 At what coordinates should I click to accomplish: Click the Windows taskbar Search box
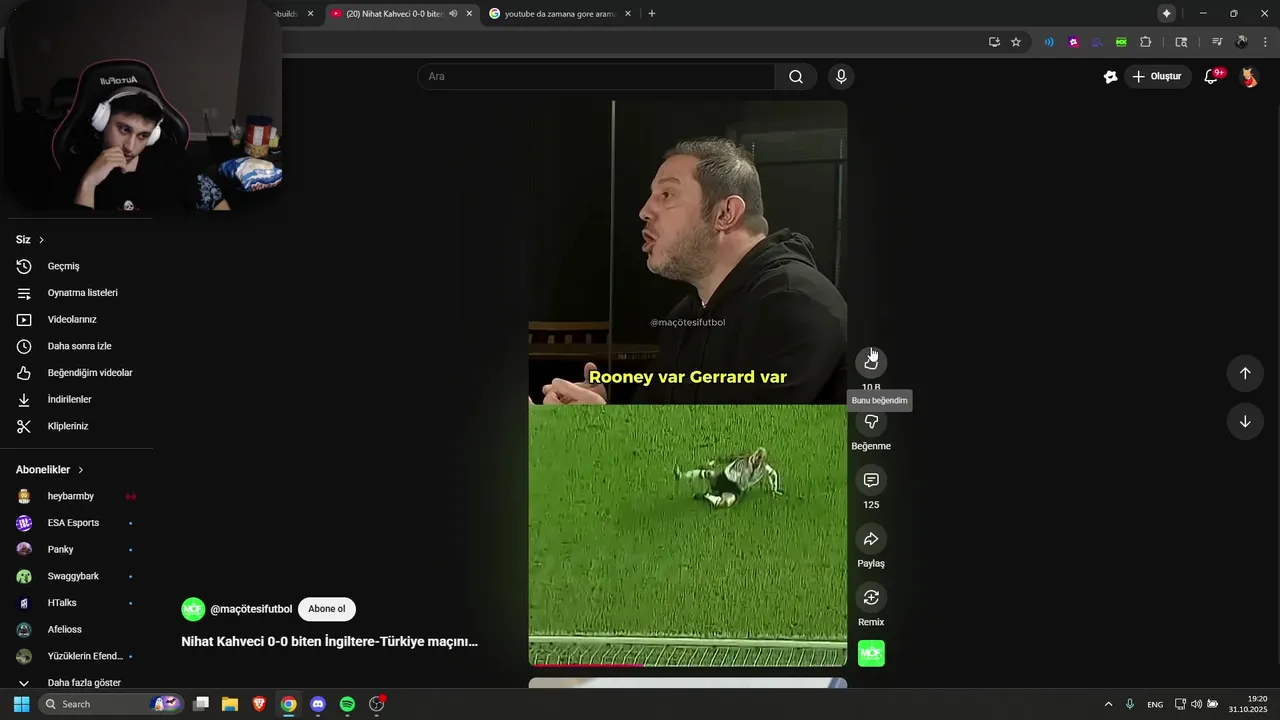pyautogui.click(x=111, y=704)
